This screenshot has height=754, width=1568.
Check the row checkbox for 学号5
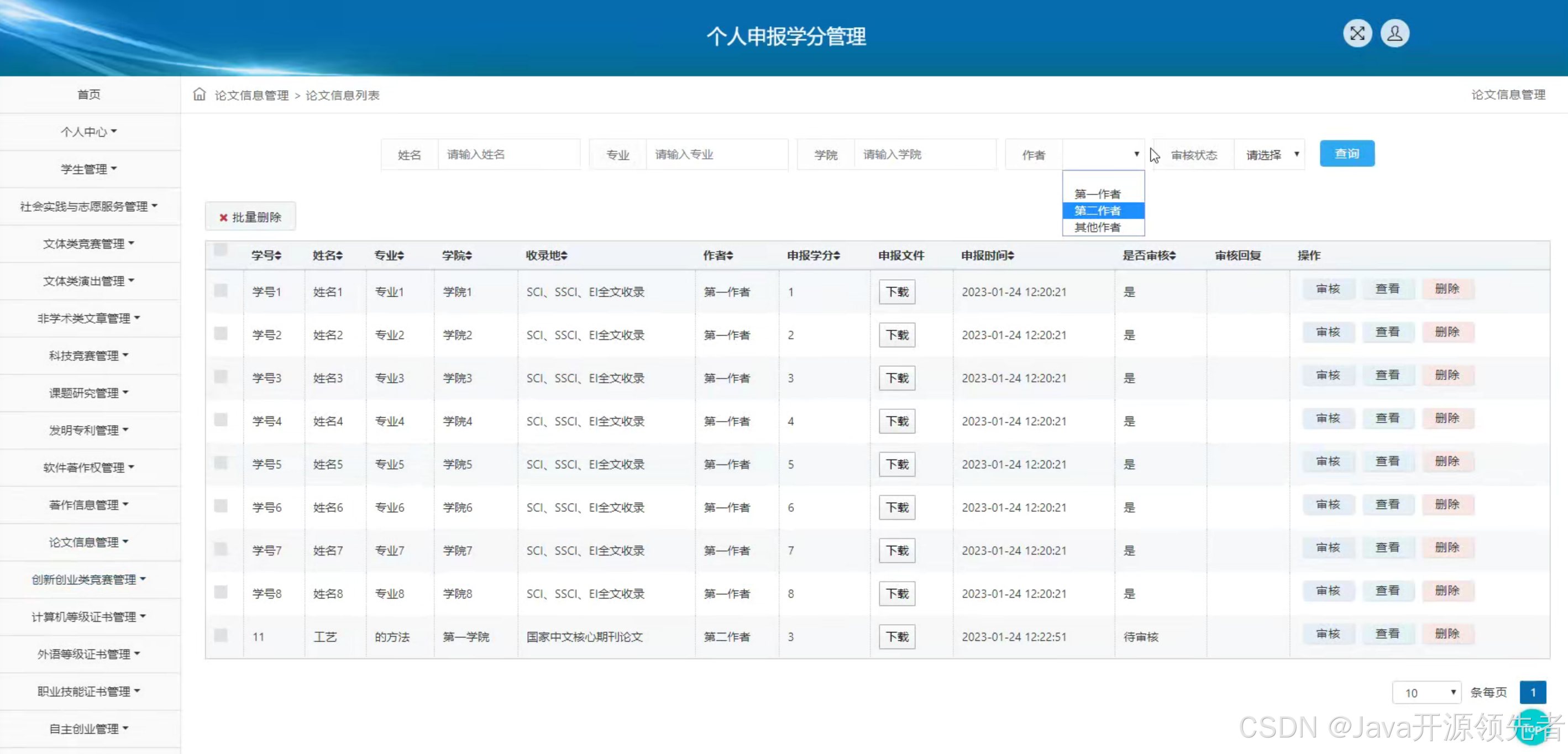coord(221,463)
